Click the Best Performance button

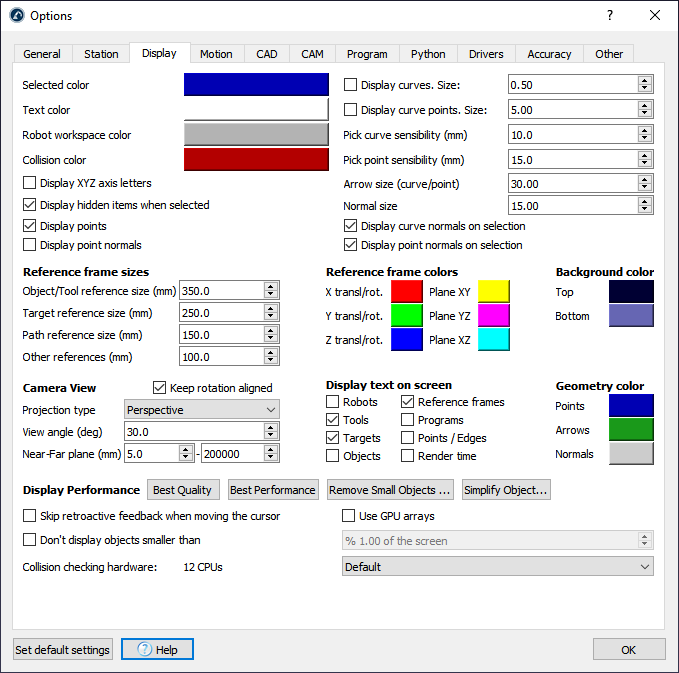click(x=272, y=490)
